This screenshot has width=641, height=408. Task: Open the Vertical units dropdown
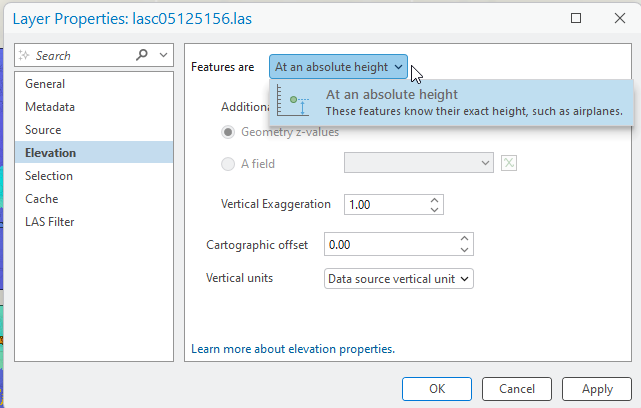click(x=399, y=279)
